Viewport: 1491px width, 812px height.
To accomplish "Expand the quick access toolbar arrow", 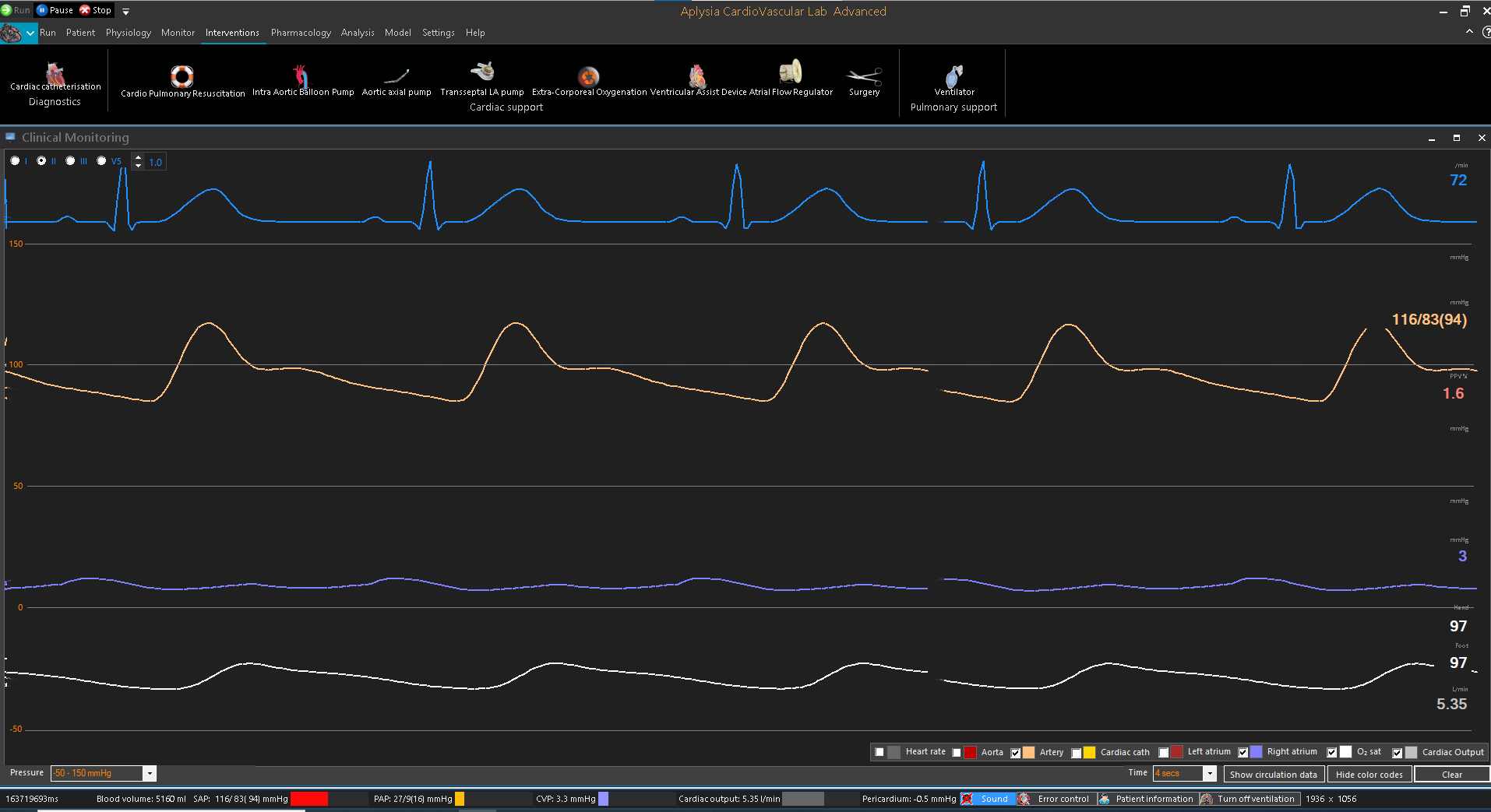I will (125, 12).
